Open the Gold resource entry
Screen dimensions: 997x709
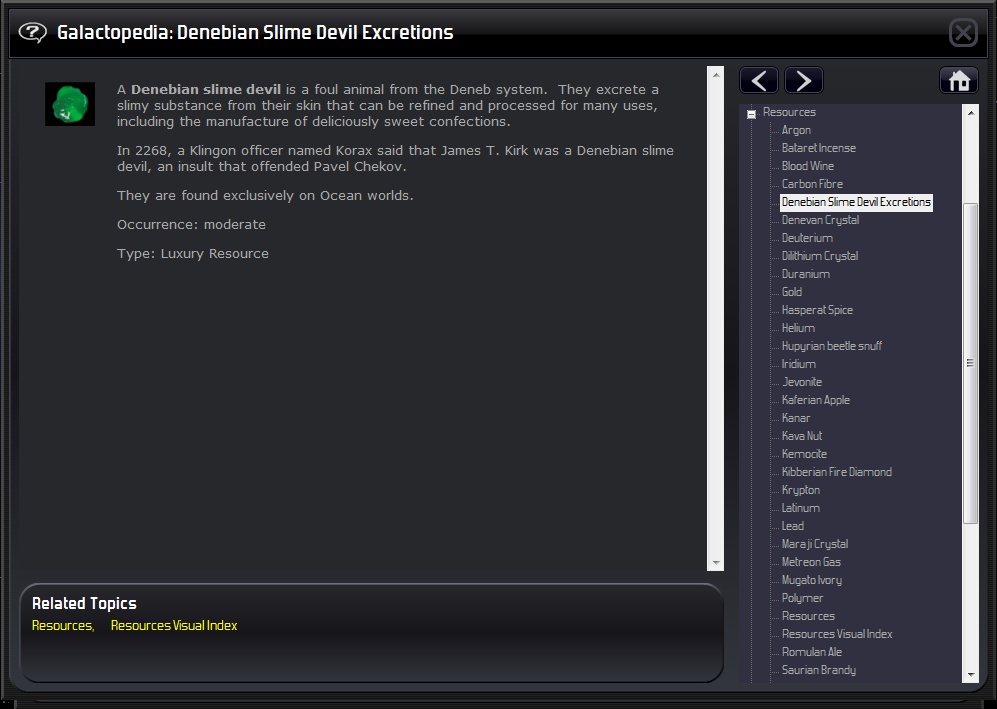pos(792,292)
